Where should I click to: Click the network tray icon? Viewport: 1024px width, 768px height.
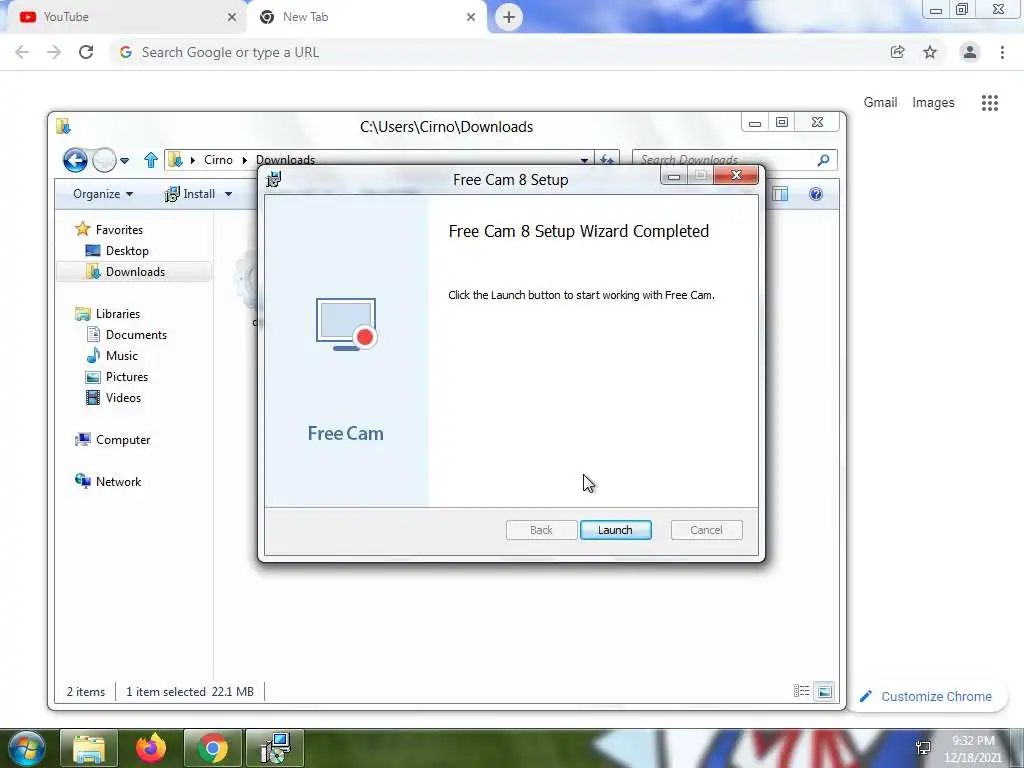click(923, 748)
